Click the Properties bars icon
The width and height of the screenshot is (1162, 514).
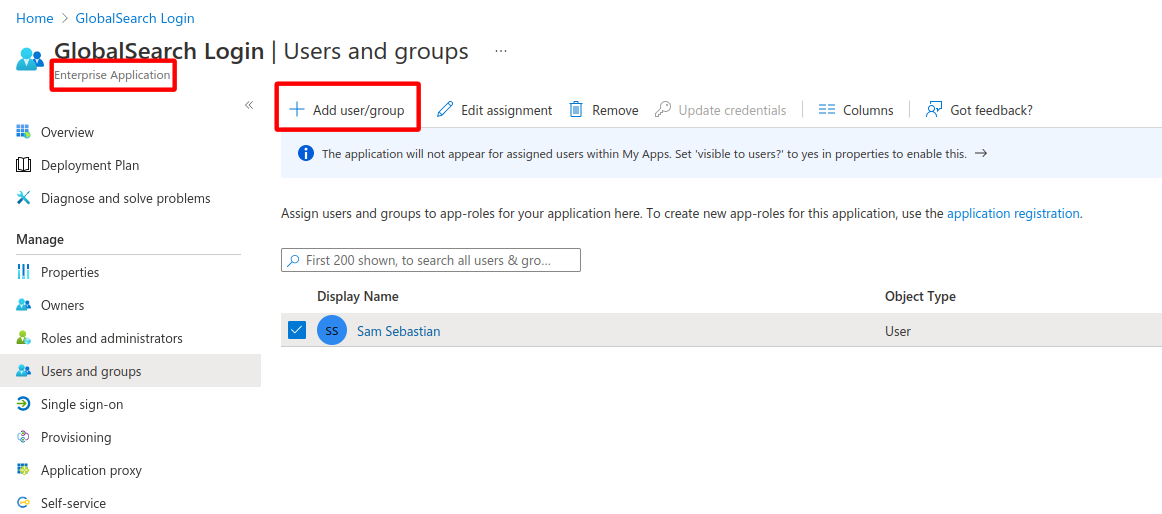point(23,272)
